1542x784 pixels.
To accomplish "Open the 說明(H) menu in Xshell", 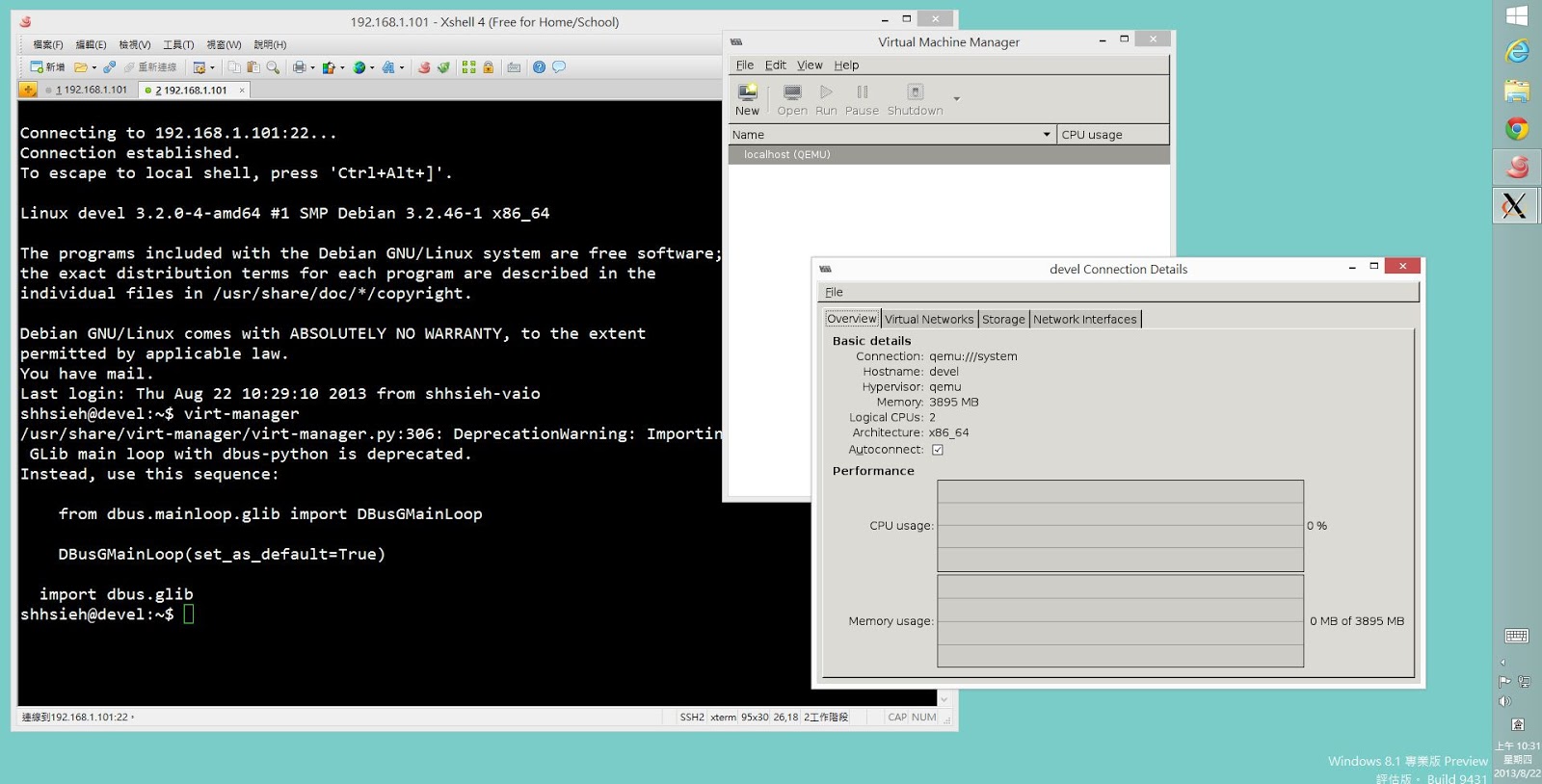I will 270,45.
